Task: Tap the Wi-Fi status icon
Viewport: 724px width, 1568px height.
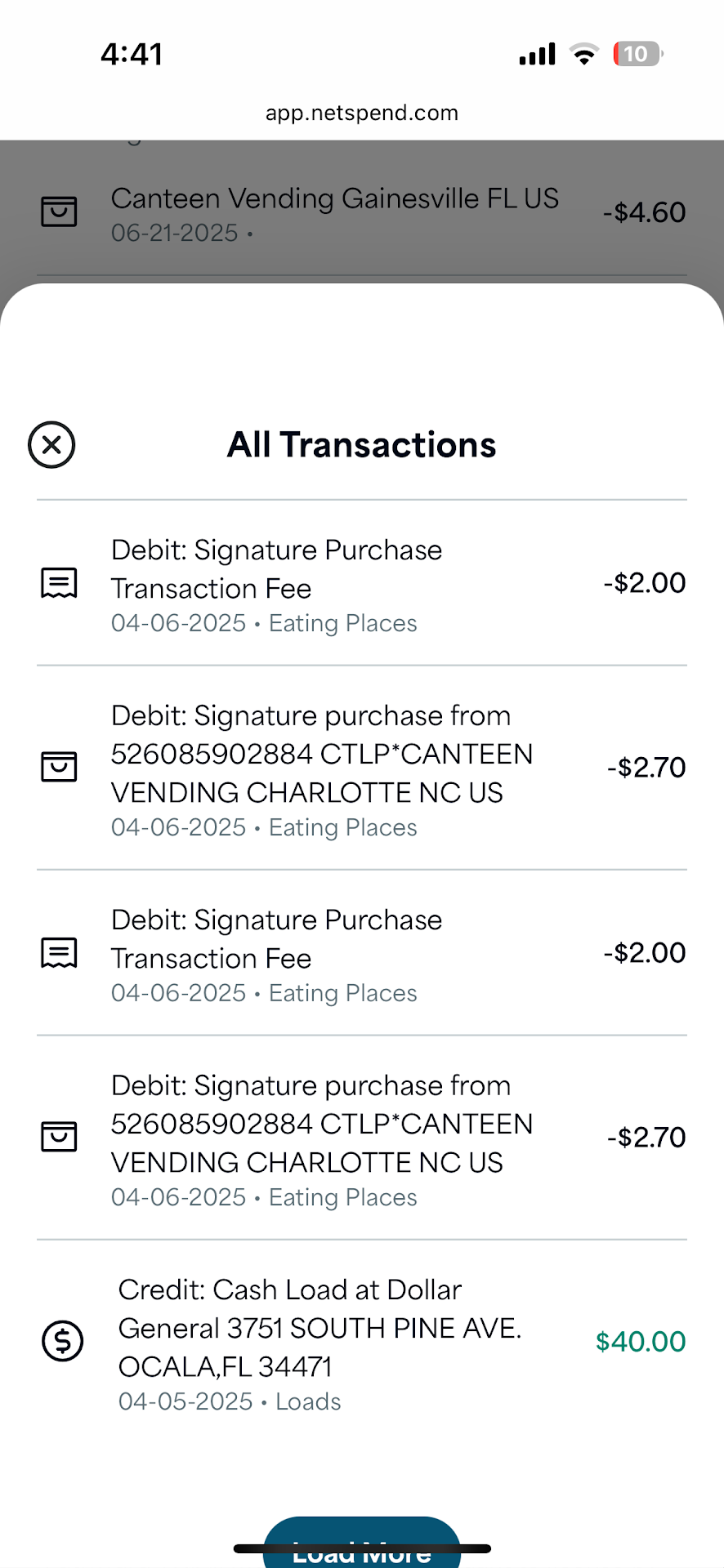Action: click(x=584, y=54)
